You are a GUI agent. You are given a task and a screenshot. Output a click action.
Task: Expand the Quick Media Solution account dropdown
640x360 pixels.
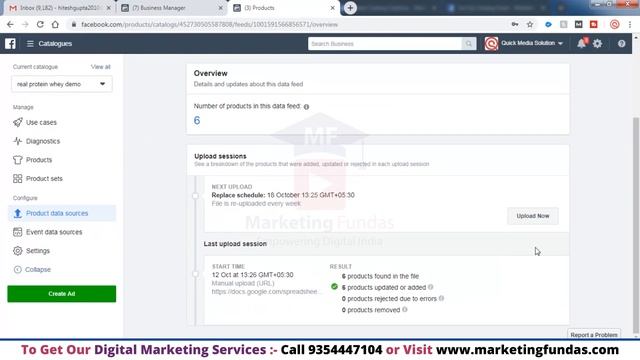click(560, 43)
